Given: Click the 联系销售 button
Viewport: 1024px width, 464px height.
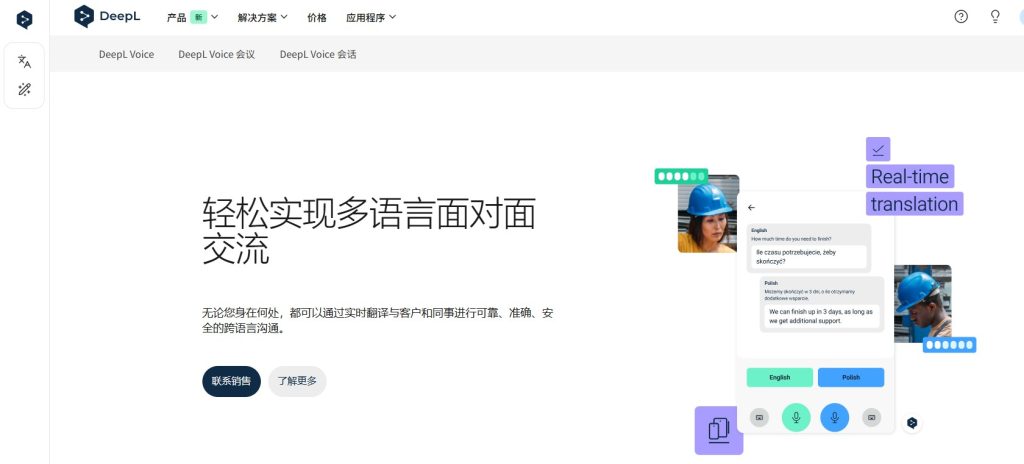Looking at the screenshot, I should [231, 381].
